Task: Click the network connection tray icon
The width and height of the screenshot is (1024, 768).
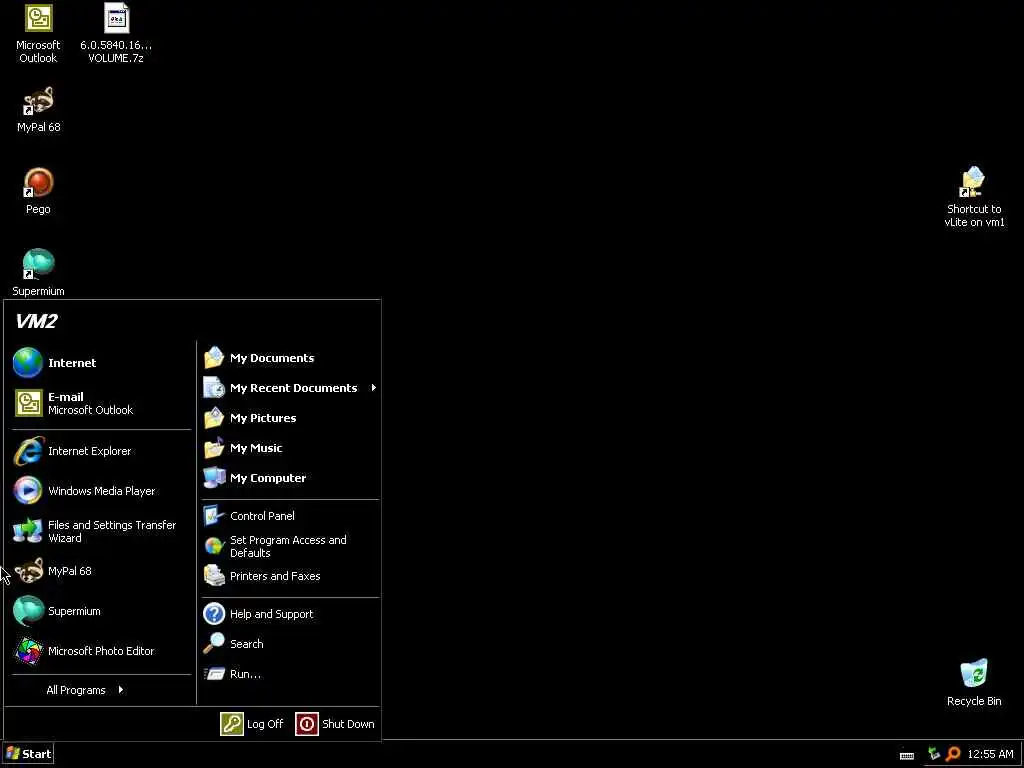Action: tap(934, 754)
